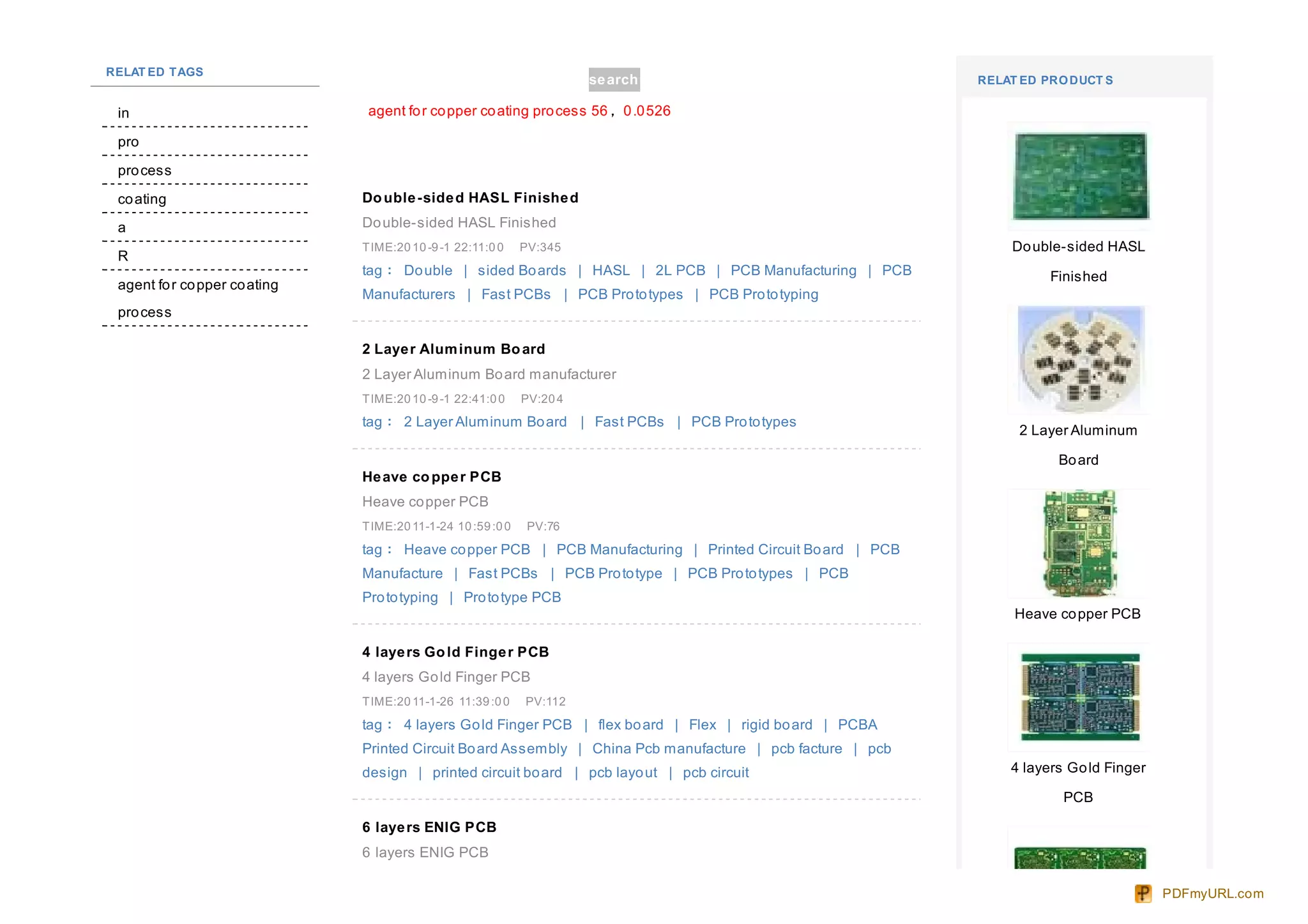
Task: Open the 4 layers Gold Finger PCB image
Action: coord(1080,697)
